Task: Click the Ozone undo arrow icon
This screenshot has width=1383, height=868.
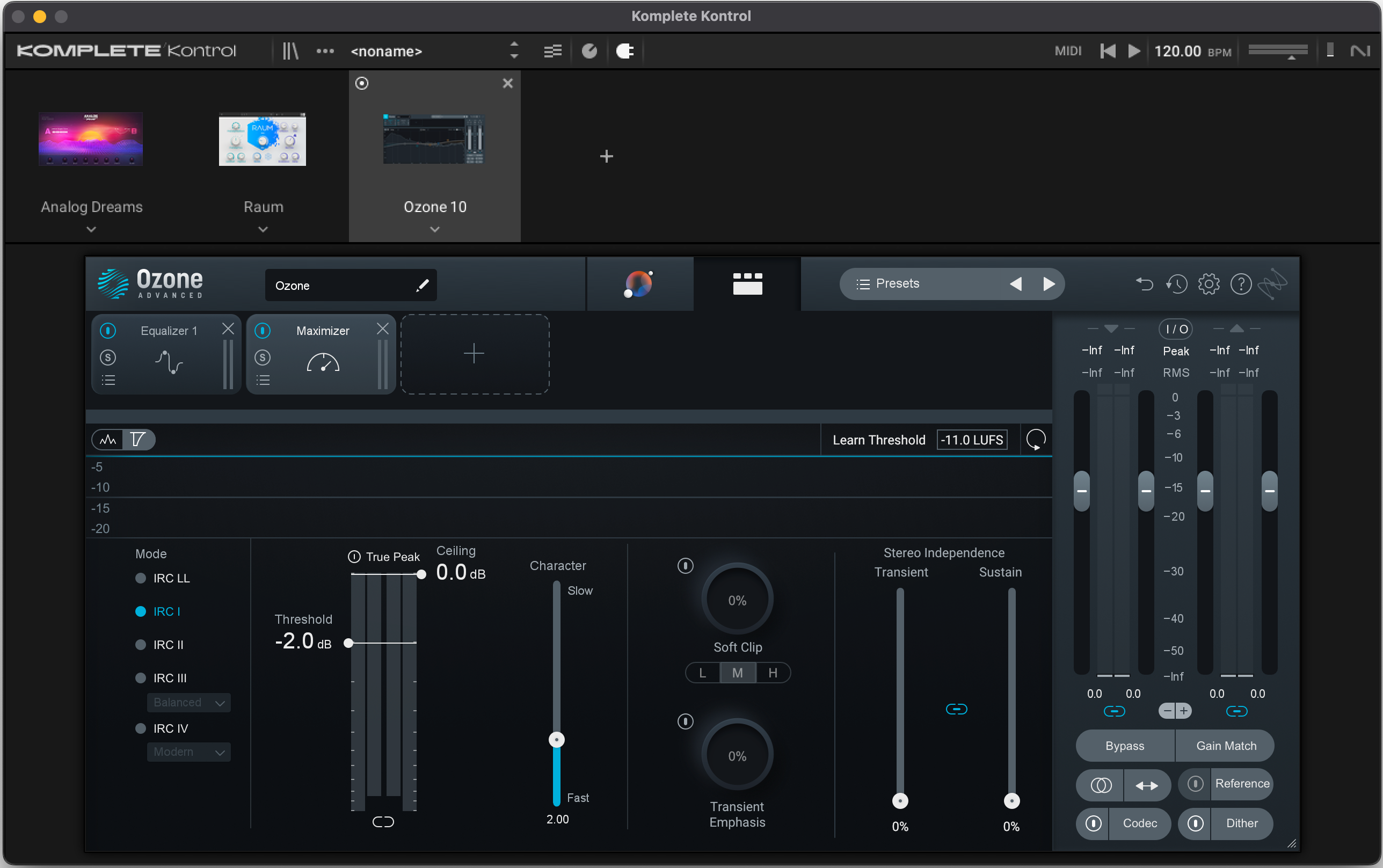Action: coord(1144,283)
